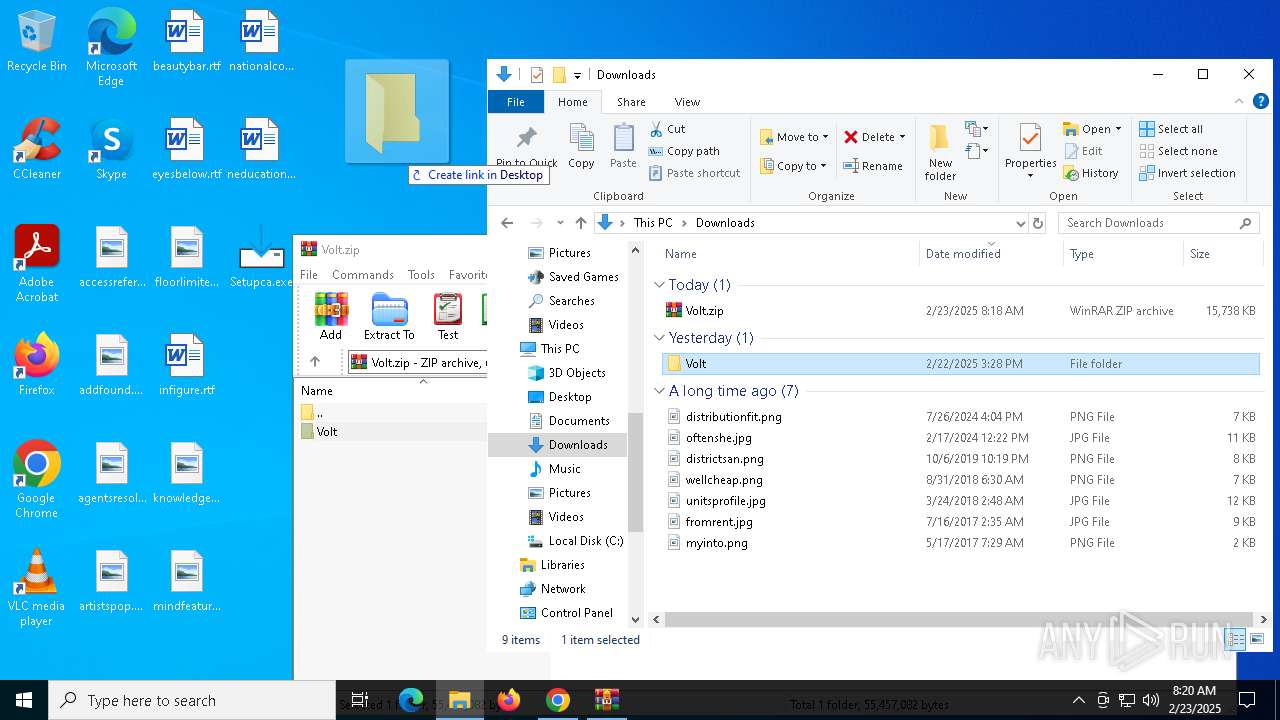Screen dimensions: 1280x720
Task: Click WinRAR Extract To icon
Action: point(389,316)
